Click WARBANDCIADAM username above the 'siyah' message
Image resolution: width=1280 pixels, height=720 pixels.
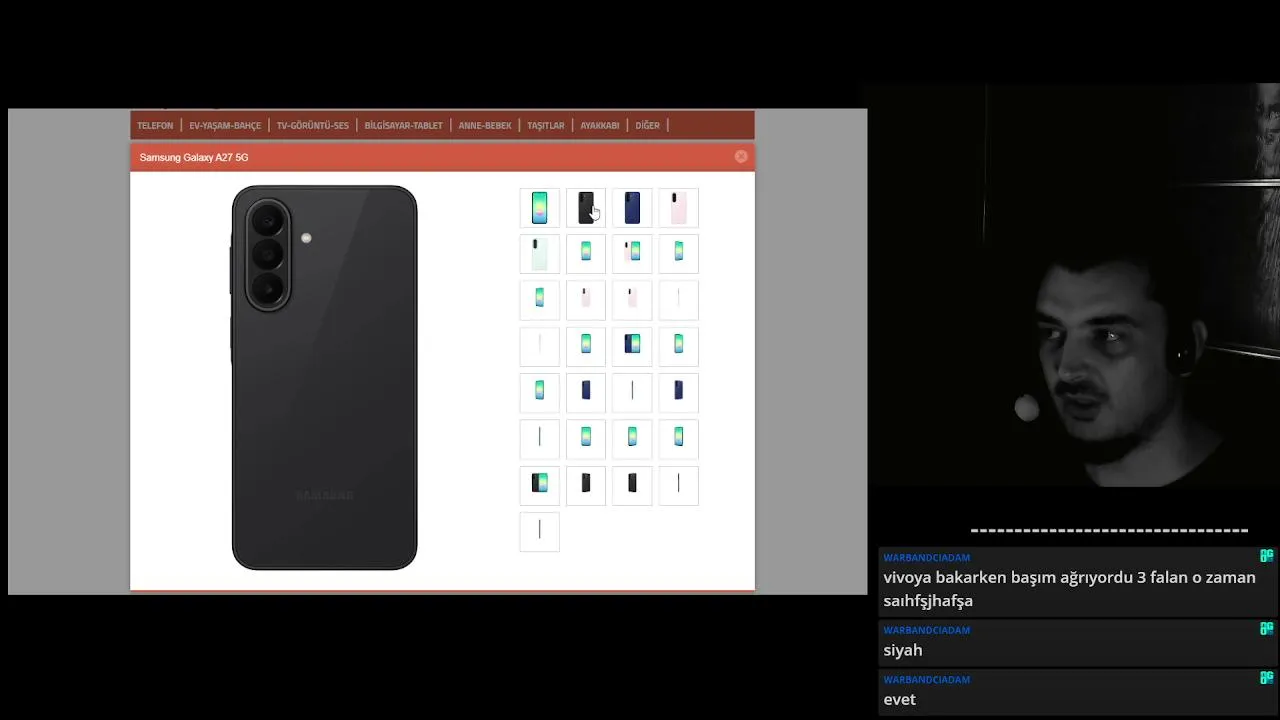click(927, 630)
